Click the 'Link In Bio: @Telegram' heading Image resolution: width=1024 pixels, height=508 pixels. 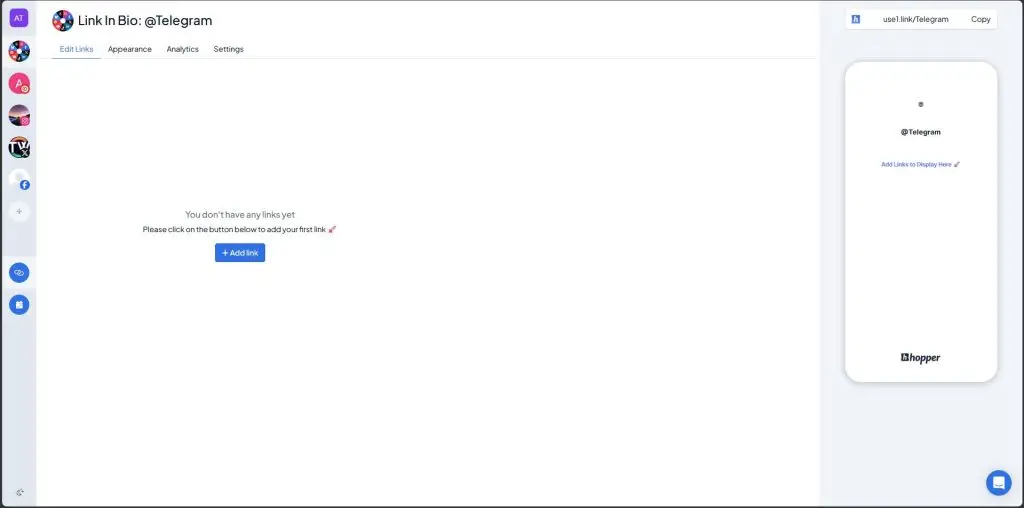pos(145,20)
